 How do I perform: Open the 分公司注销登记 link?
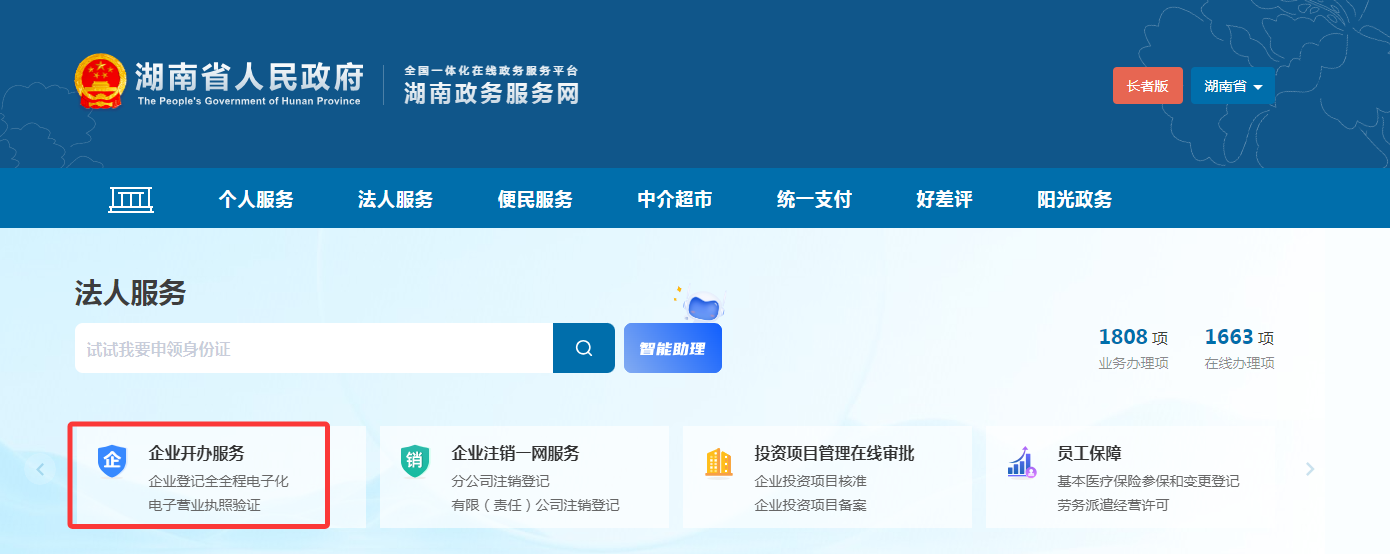tap(500, 481)
